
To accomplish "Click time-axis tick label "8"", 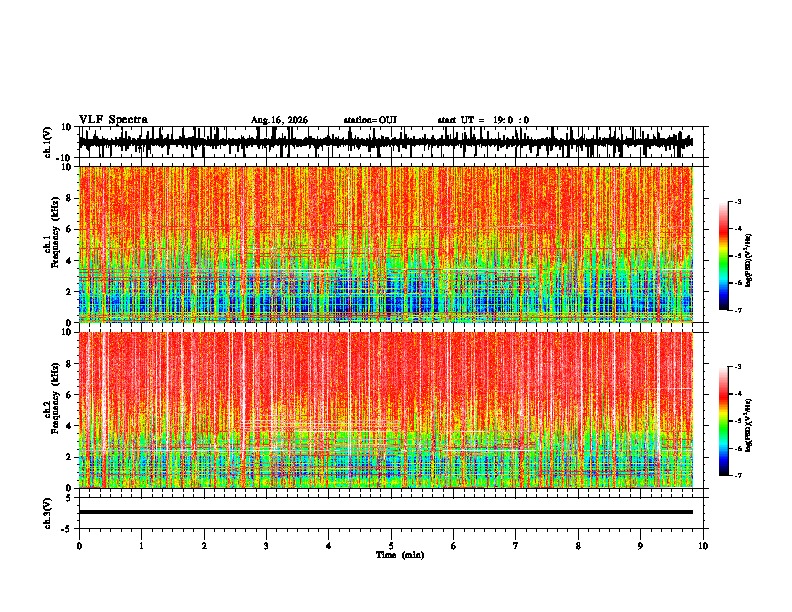I will pos(578,546).
